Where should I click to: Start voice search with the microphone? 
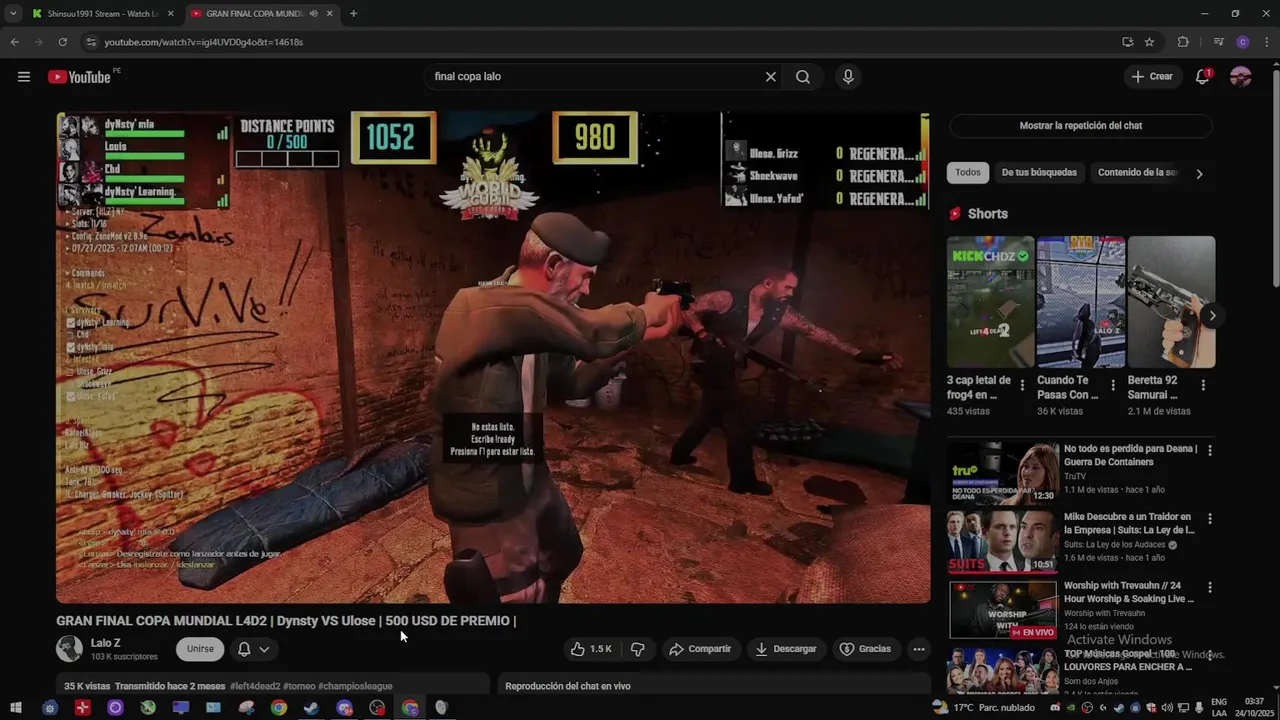[848, 77]
